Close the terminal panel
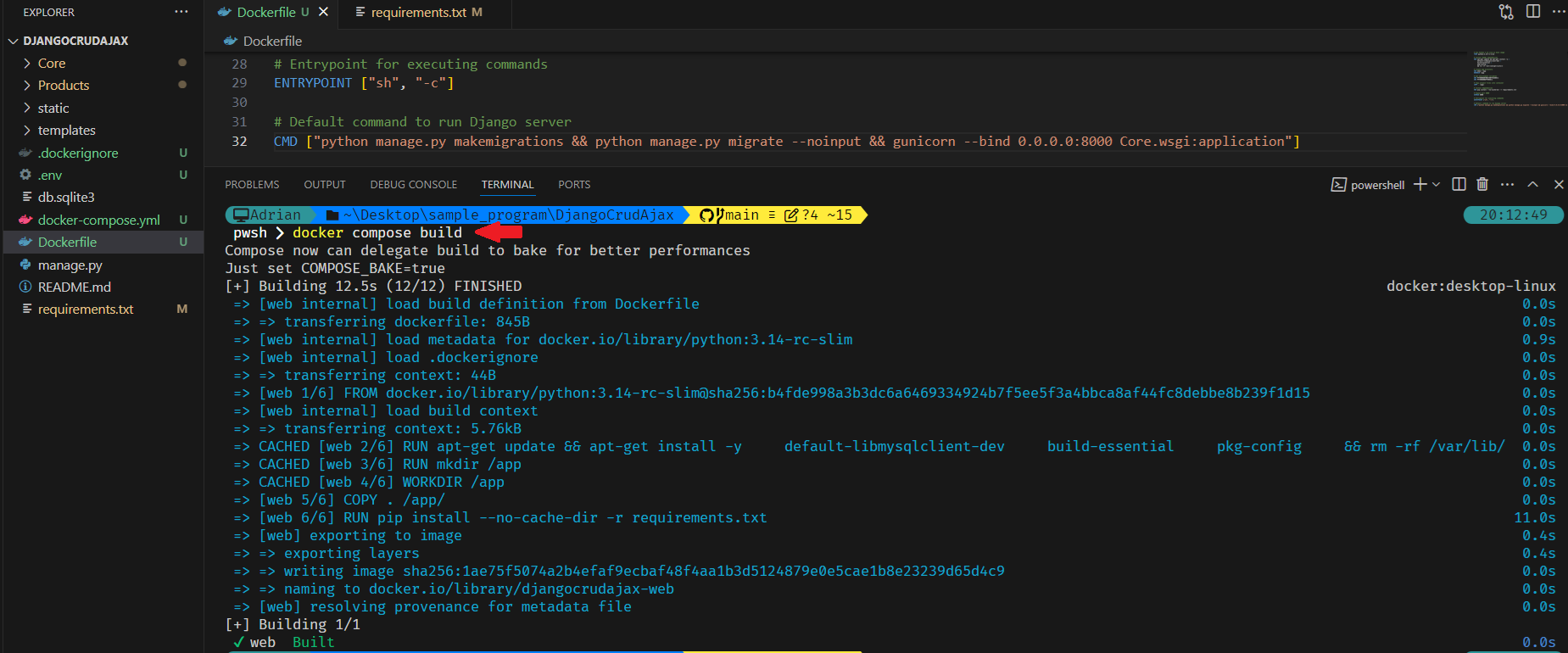Image resolution: width=1568 pixels, height=653 pixels. coord(1558,184)
